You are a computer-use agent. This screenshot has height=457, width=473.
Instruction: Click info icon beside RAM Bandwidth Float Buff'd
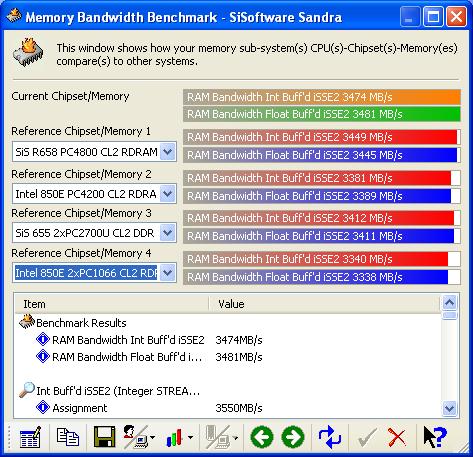coord(43,356)
